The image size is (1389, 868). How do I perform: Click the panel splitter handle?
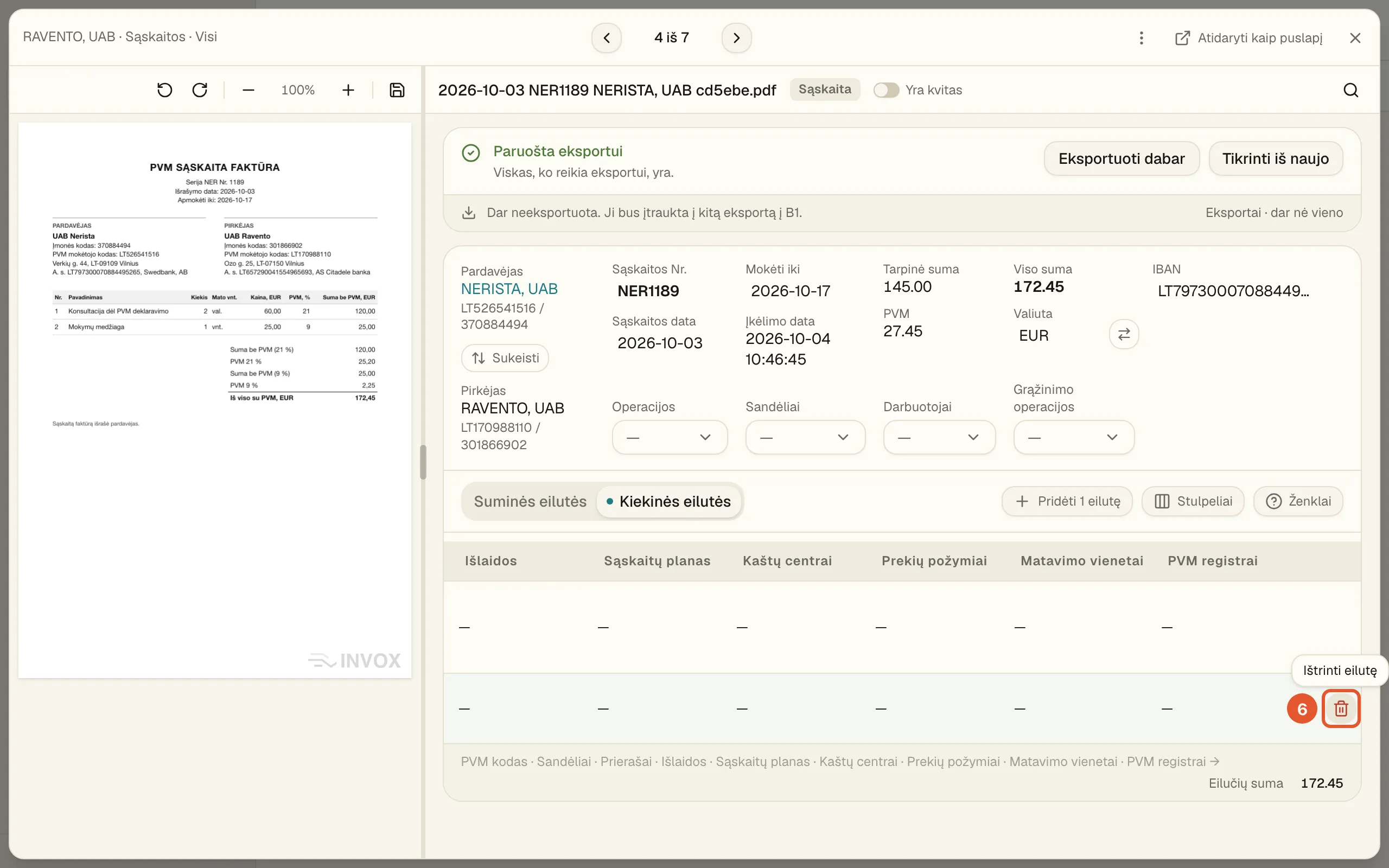423,462
